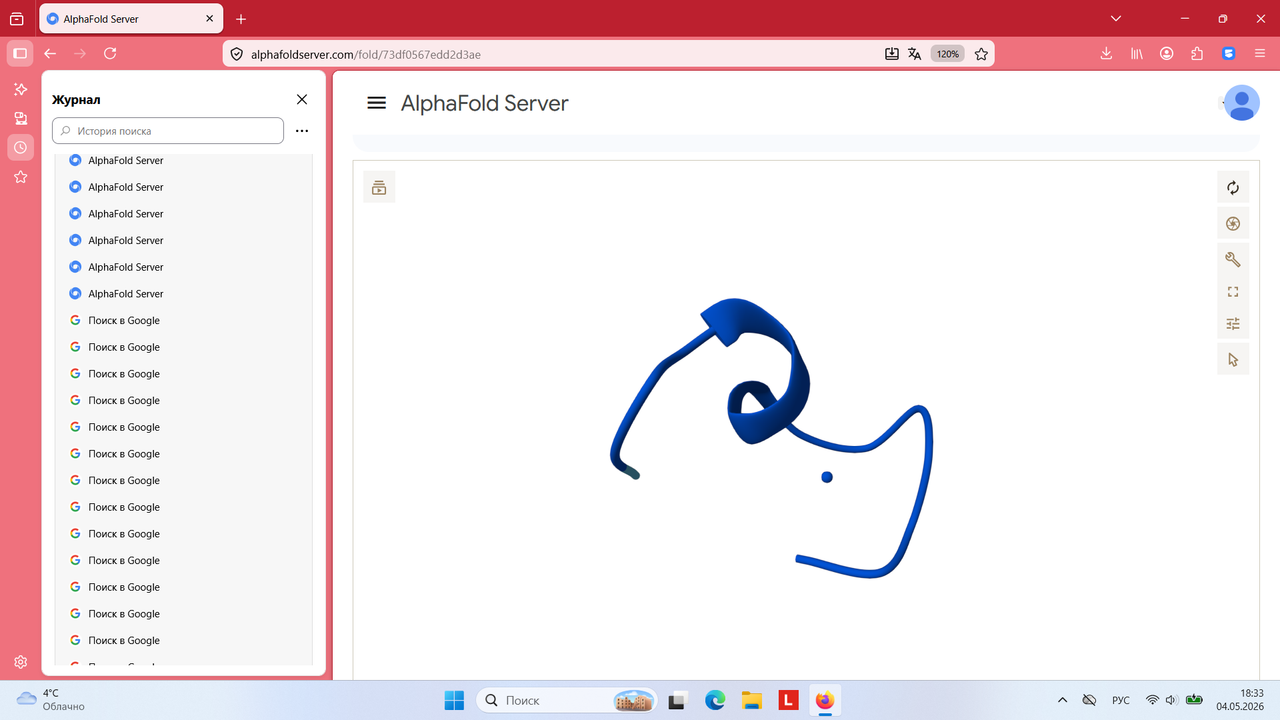The image size is (1280, 720).
Task: Open the bookmarks sidebar tool
Action: 20,177
